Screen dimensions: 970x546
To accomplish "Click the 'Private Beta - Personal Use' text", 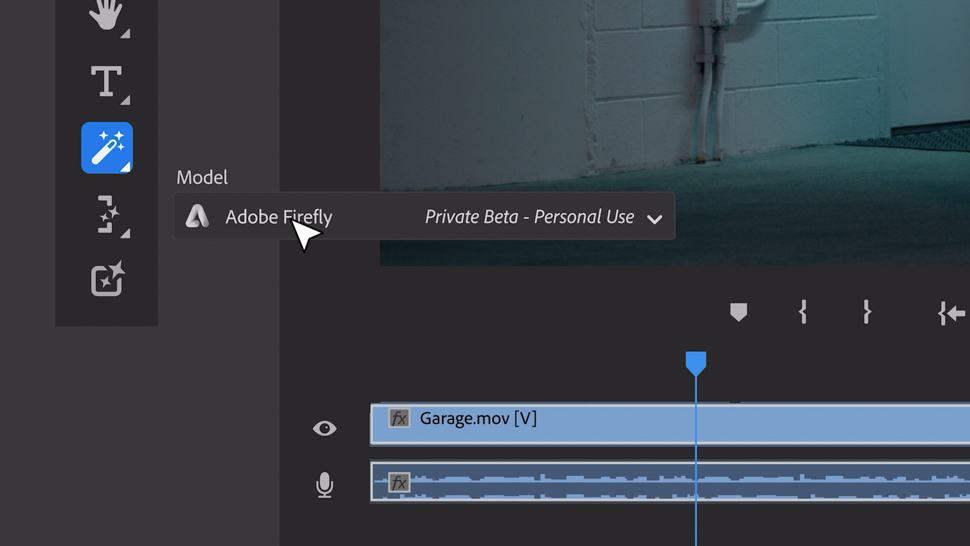I will (530, 217).
